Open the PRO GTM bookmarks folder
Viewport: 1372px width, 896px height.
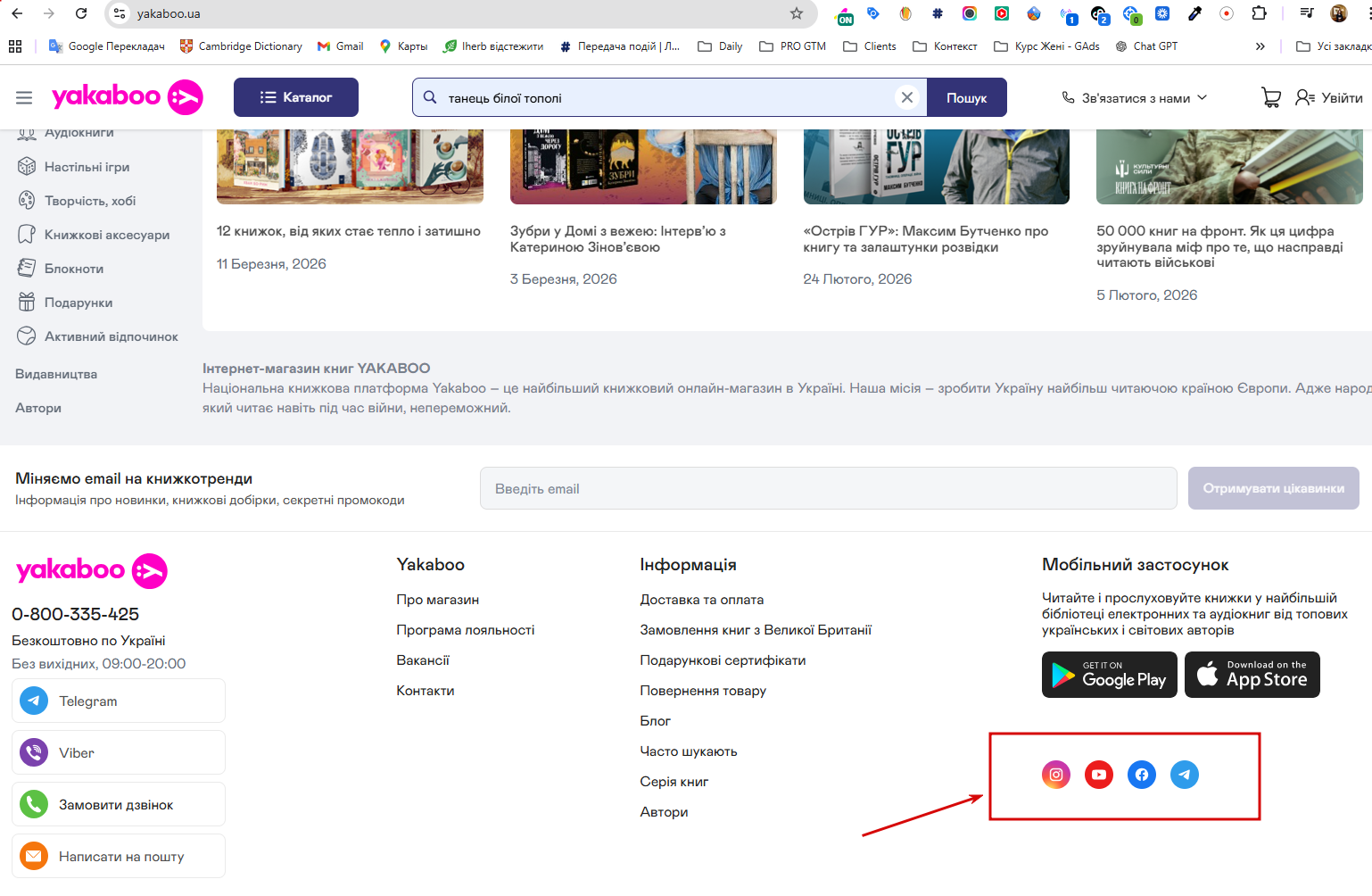[x=792, y=46]
